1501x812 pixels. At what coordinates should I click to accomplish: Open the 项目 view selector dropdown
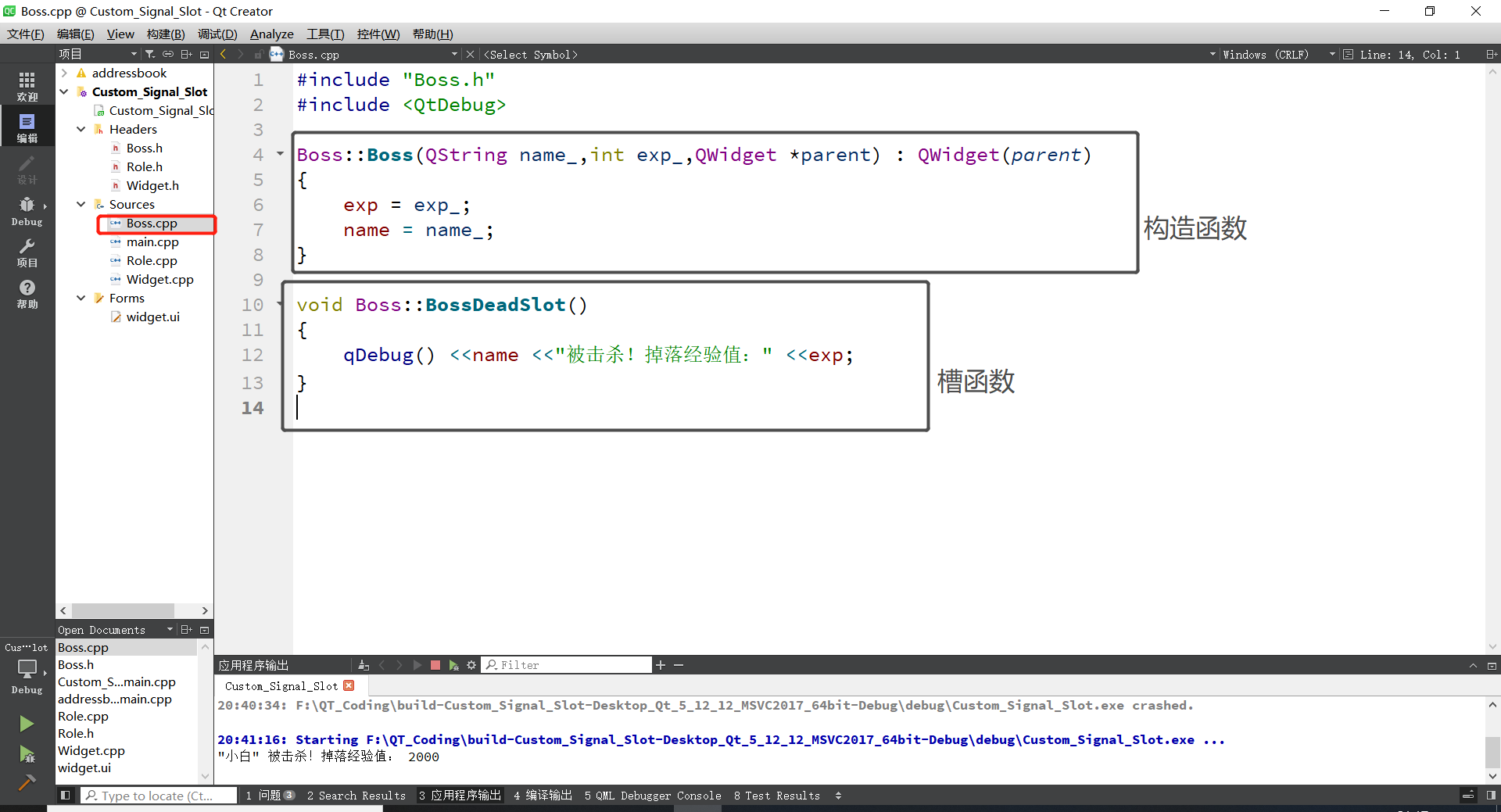tap(98, 54)
